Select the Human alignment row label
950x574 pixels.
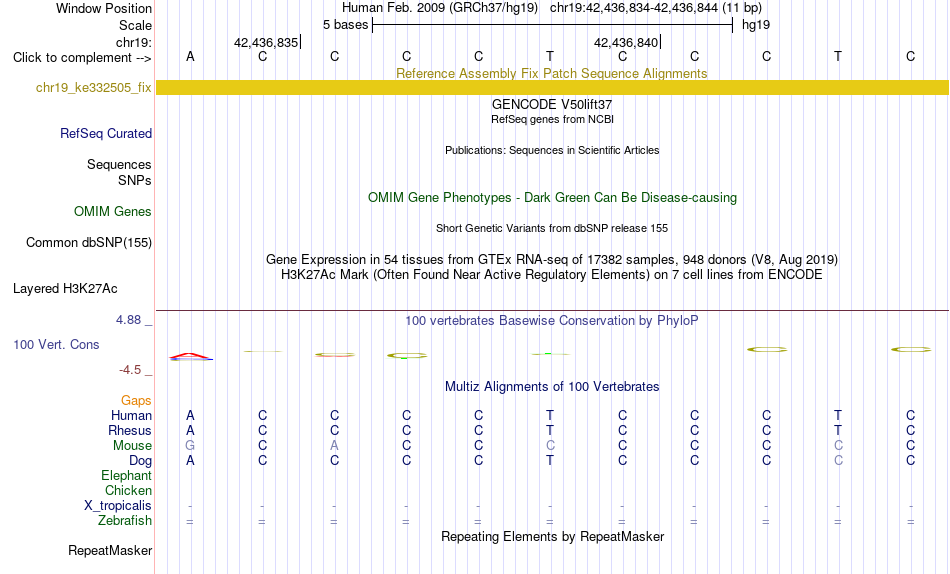tap(131, 416)
